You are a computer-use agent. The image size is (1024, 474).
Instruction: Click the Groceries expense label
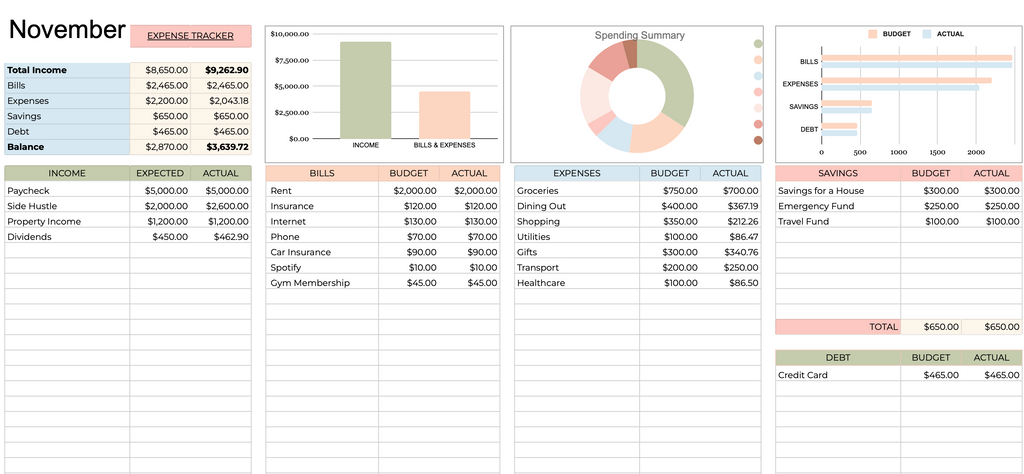(x=537, y=191)
